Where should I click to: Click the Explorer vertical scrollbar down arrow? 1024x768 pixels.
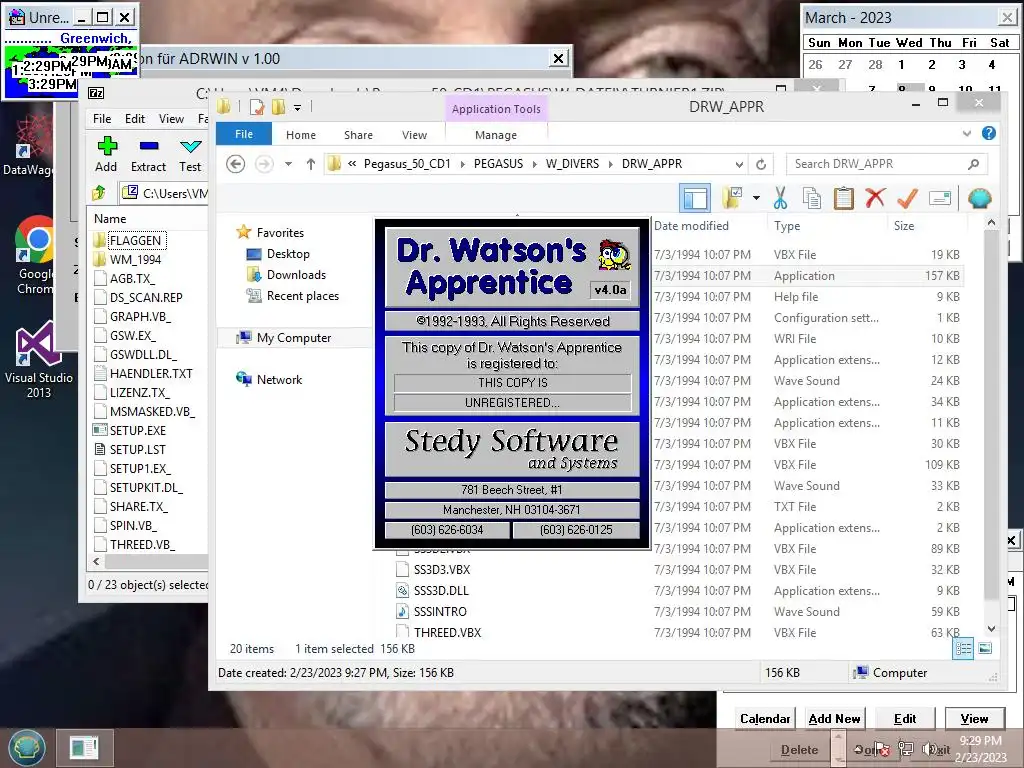coord(991,629)
